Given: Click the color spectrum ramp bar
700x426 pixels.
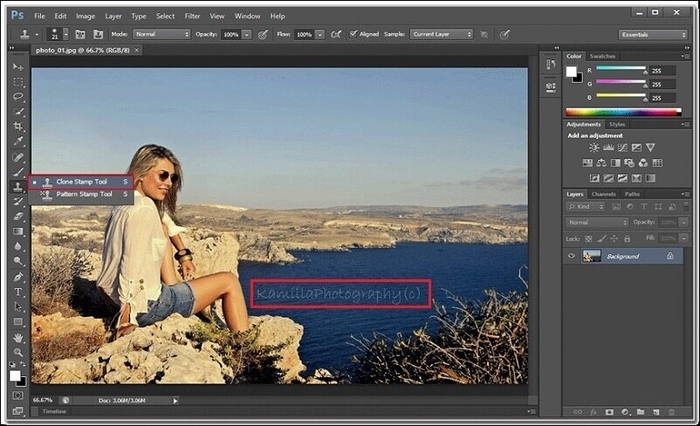Looking at the screenshot, I should [x=624, y=112].
